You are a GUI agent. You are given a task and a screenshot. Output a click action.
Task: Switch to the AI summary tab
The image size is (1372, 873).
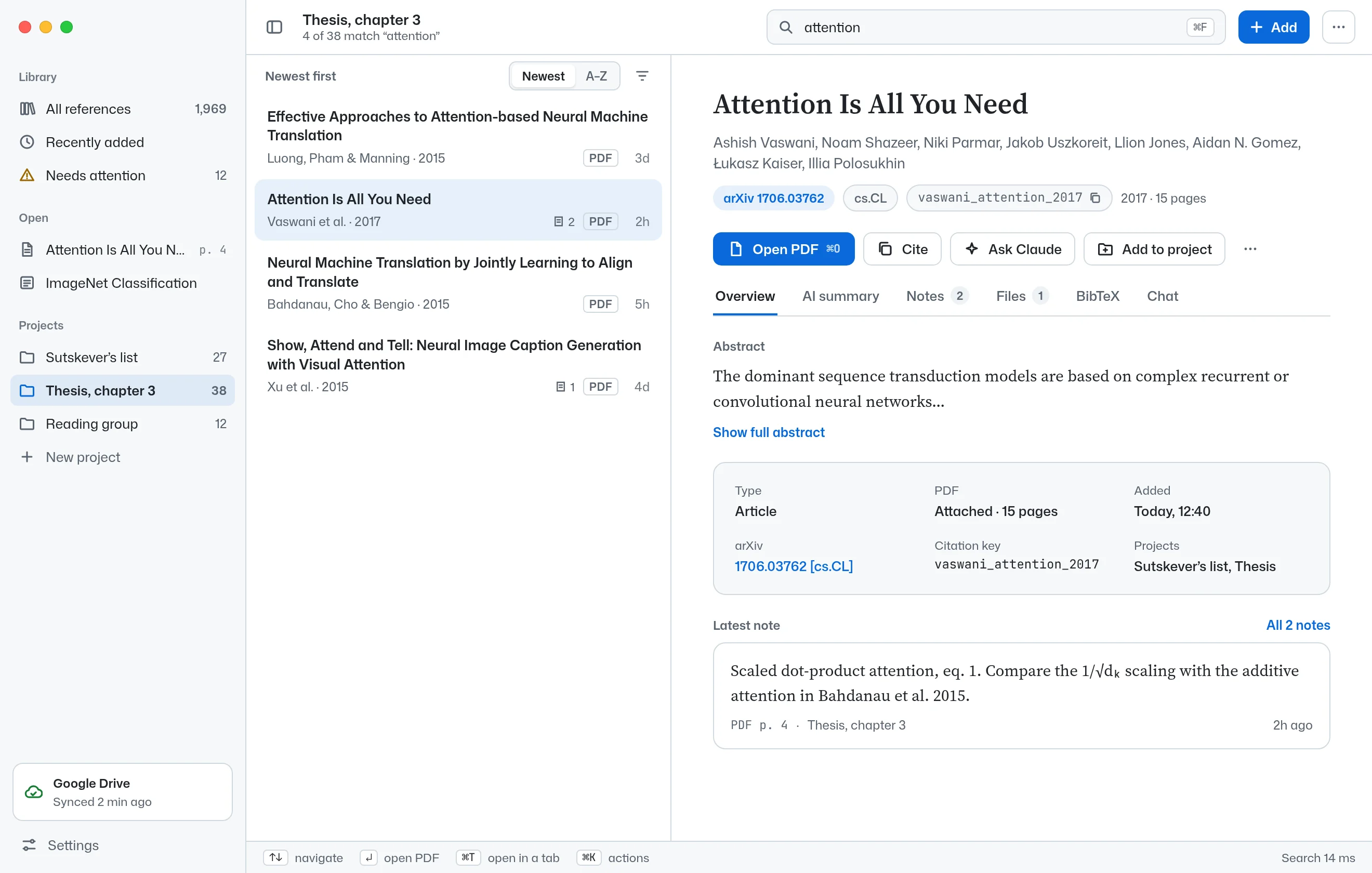click(840, 296)
